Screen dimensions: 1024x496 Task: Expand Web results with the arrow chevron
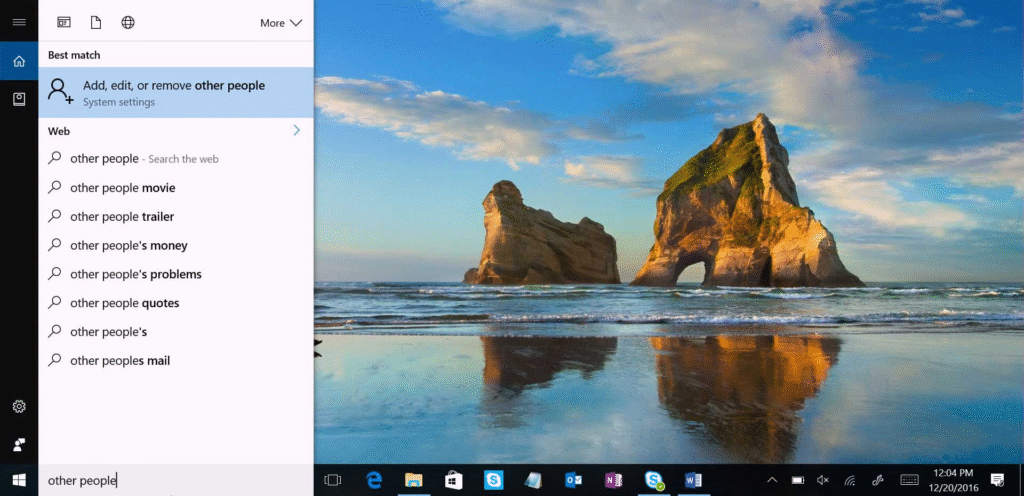coord(296,131)
